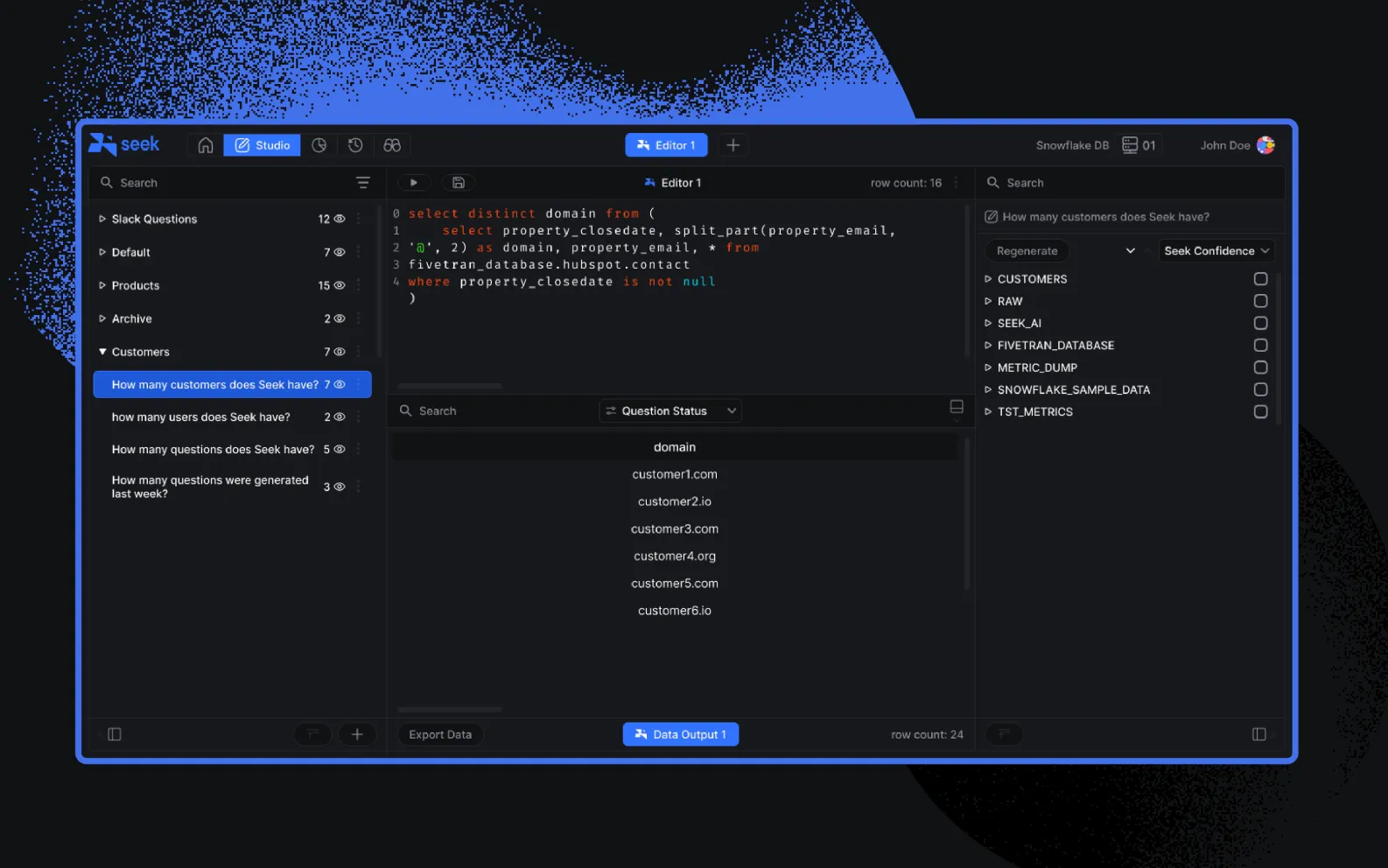Add a new editor tab
The height and width of the screenshot is (868, 1388).
[733, 145]
